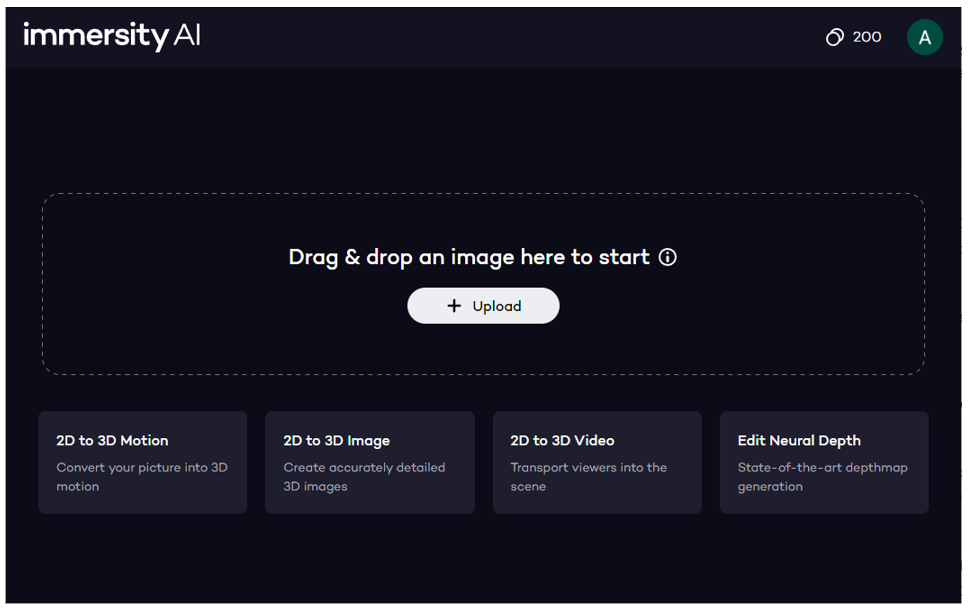Click the info icon beside drag & drop text
This screenshot has height=611, width=968.
click(667, 257)
